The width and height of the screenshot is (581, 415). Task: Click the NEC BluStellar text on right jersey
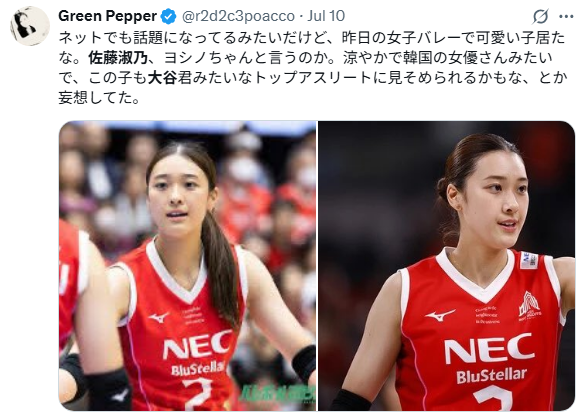coord(490,358)
